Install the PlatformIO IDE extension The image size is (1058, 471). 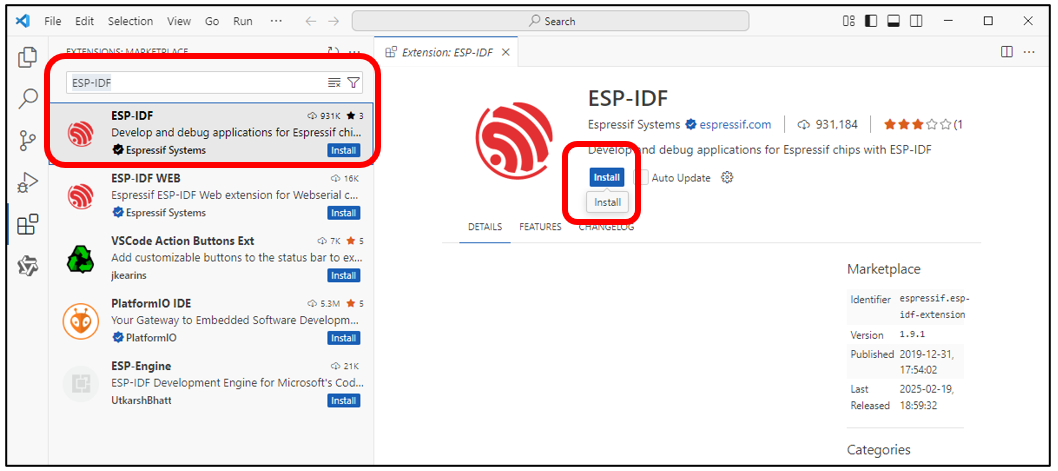tap(343, 338)
